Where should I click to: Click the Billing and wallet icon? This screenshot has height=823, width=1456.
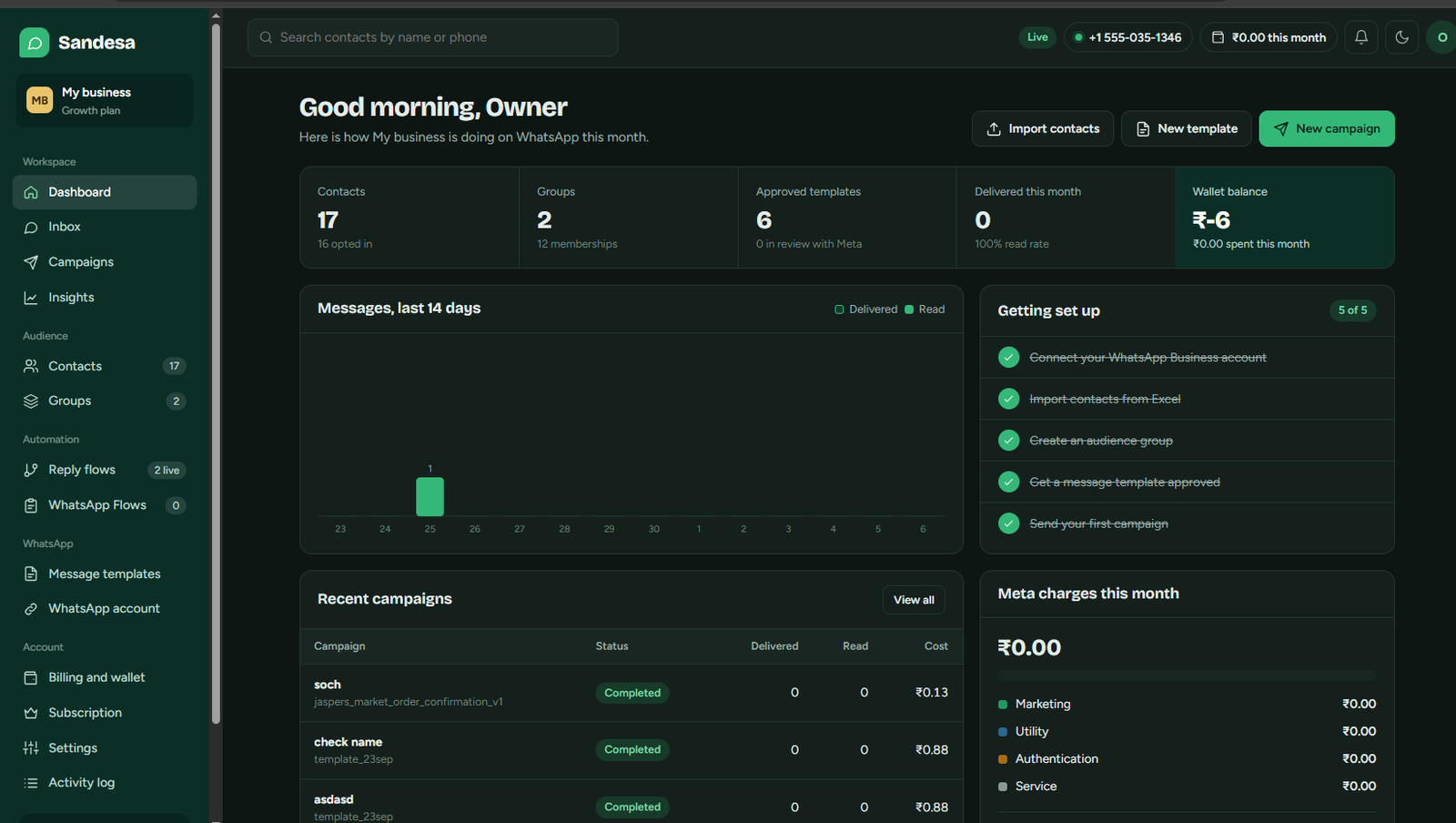pyautogui.click(x=31, y=677)
